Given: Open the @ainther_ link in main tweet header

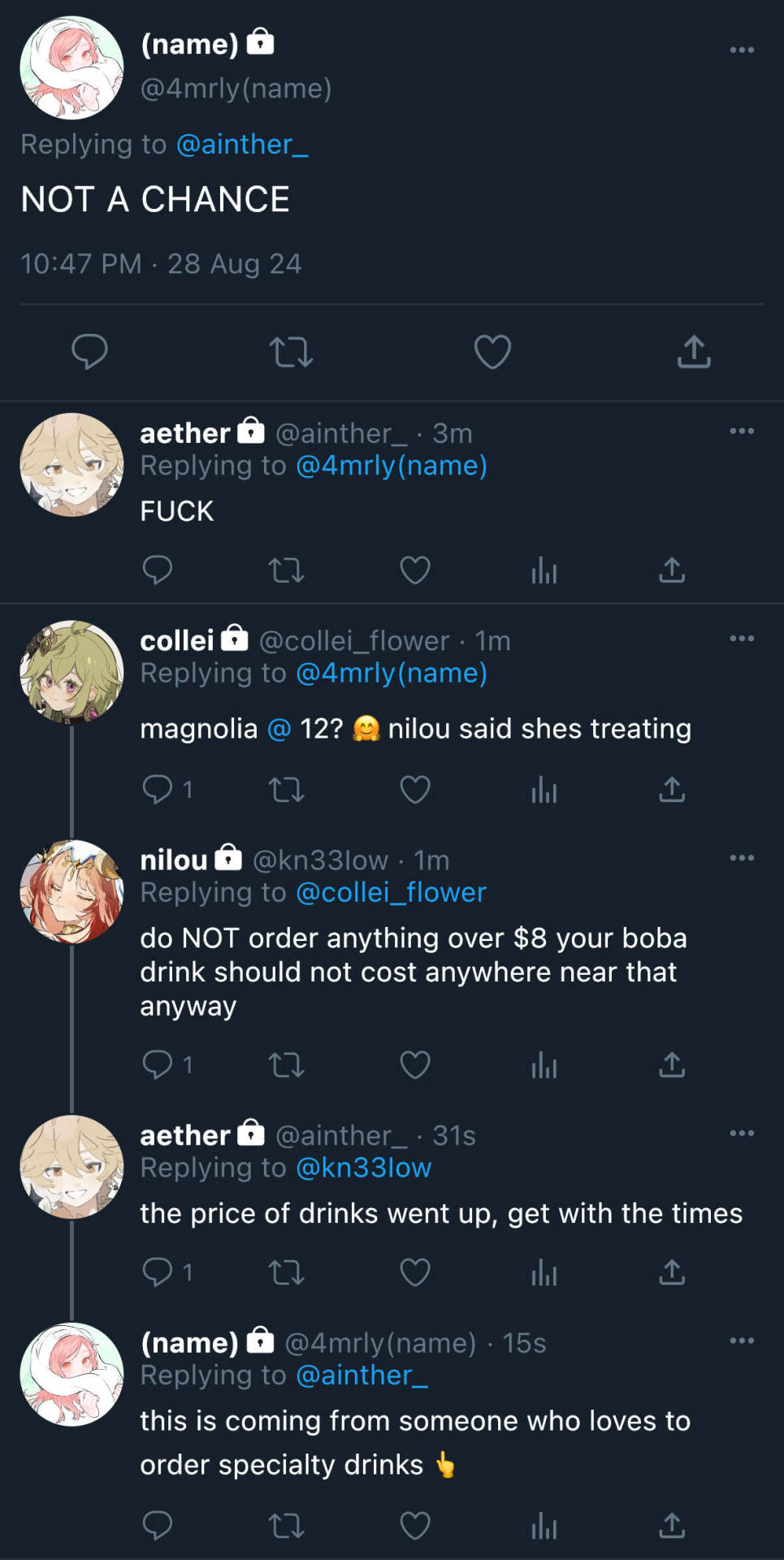Looking at the screenshot, I should (242, 145).
